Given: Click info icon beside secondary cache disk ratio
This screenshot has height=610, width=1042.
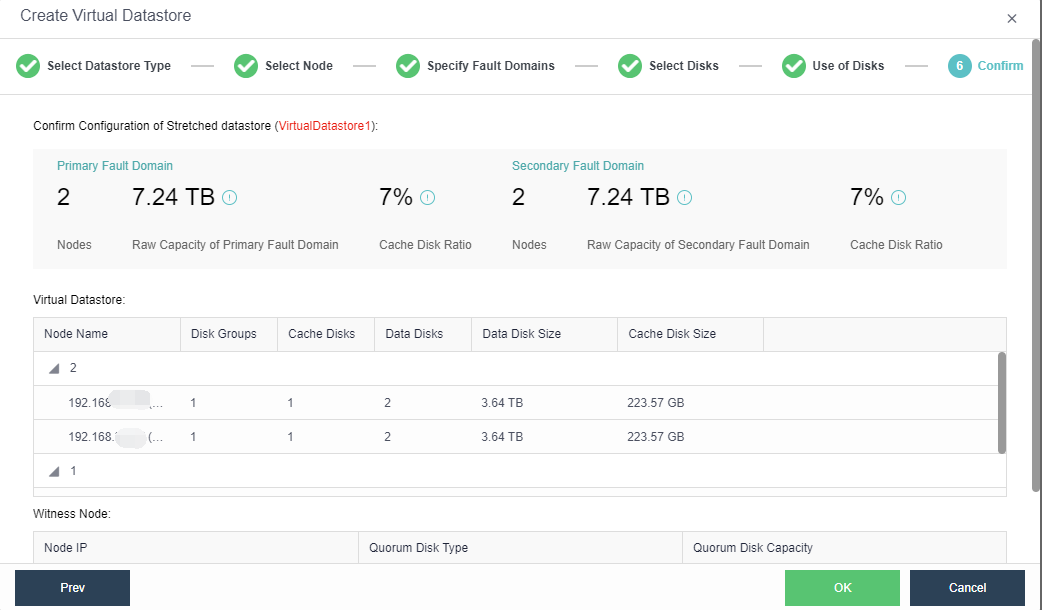Looking at the screenshot, I should (x=898, y=198).
